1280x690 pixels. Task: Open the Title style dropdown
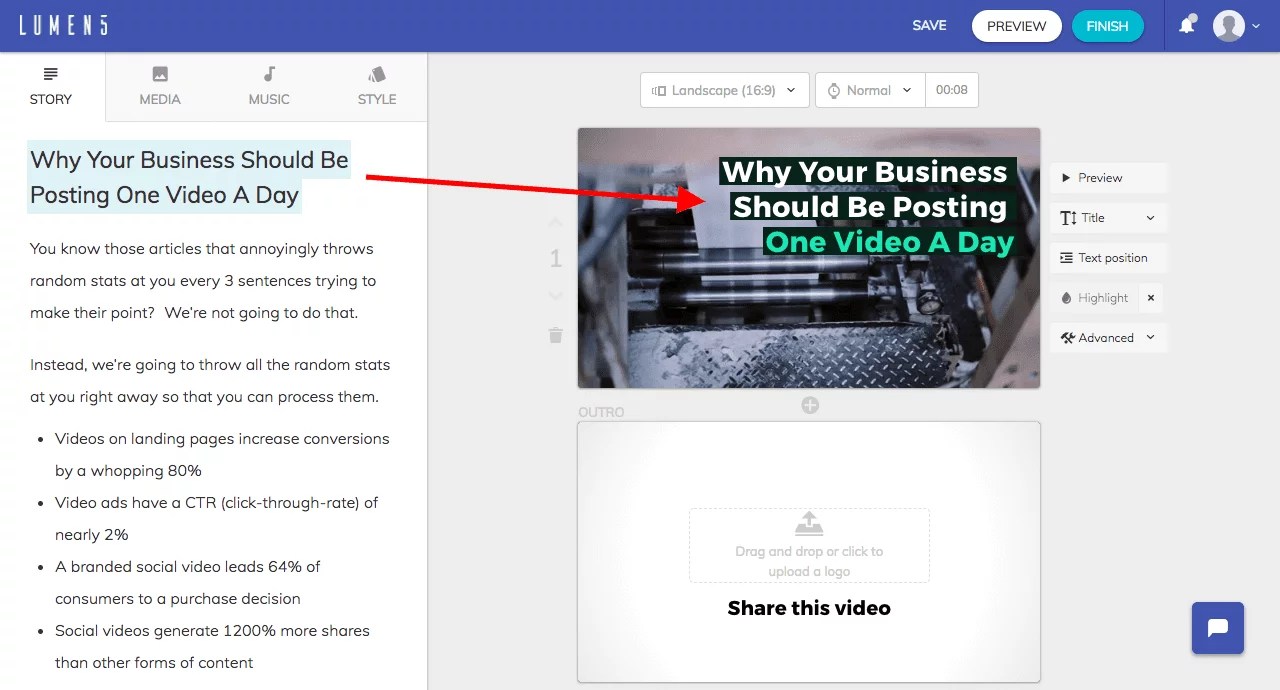coord(1107,217)
